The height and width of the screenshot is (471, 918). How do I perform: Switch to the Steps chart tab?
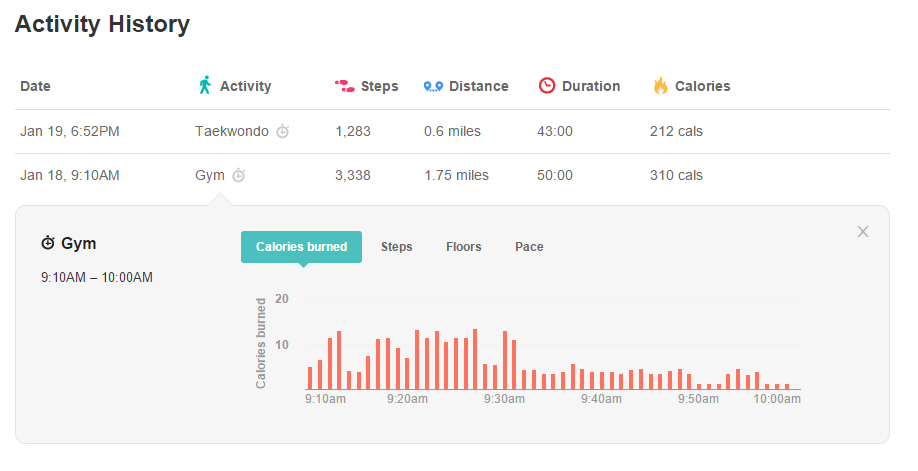click(x=396, y=247)
